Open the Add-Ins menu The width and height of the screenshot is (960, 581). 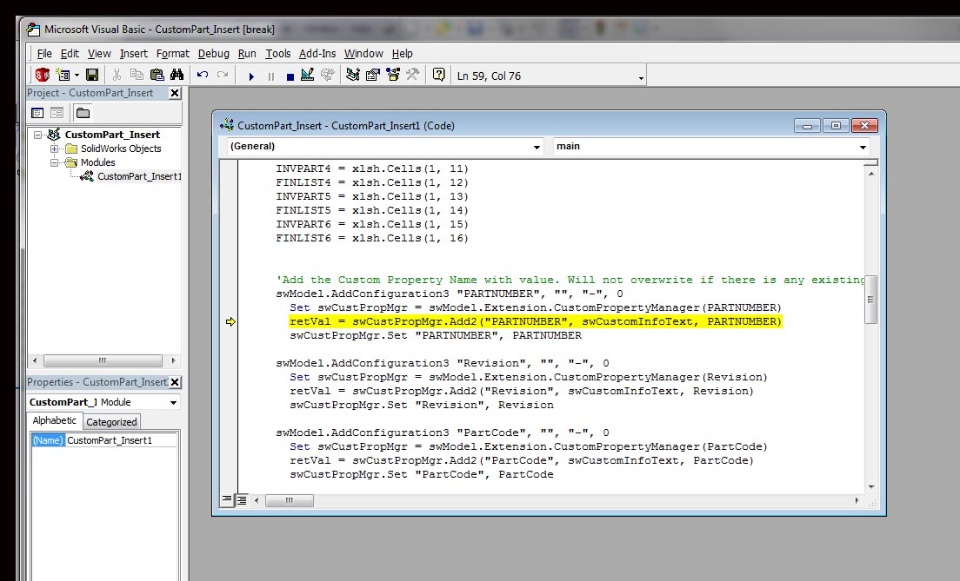pyautogui.click(x=317, y=54)
